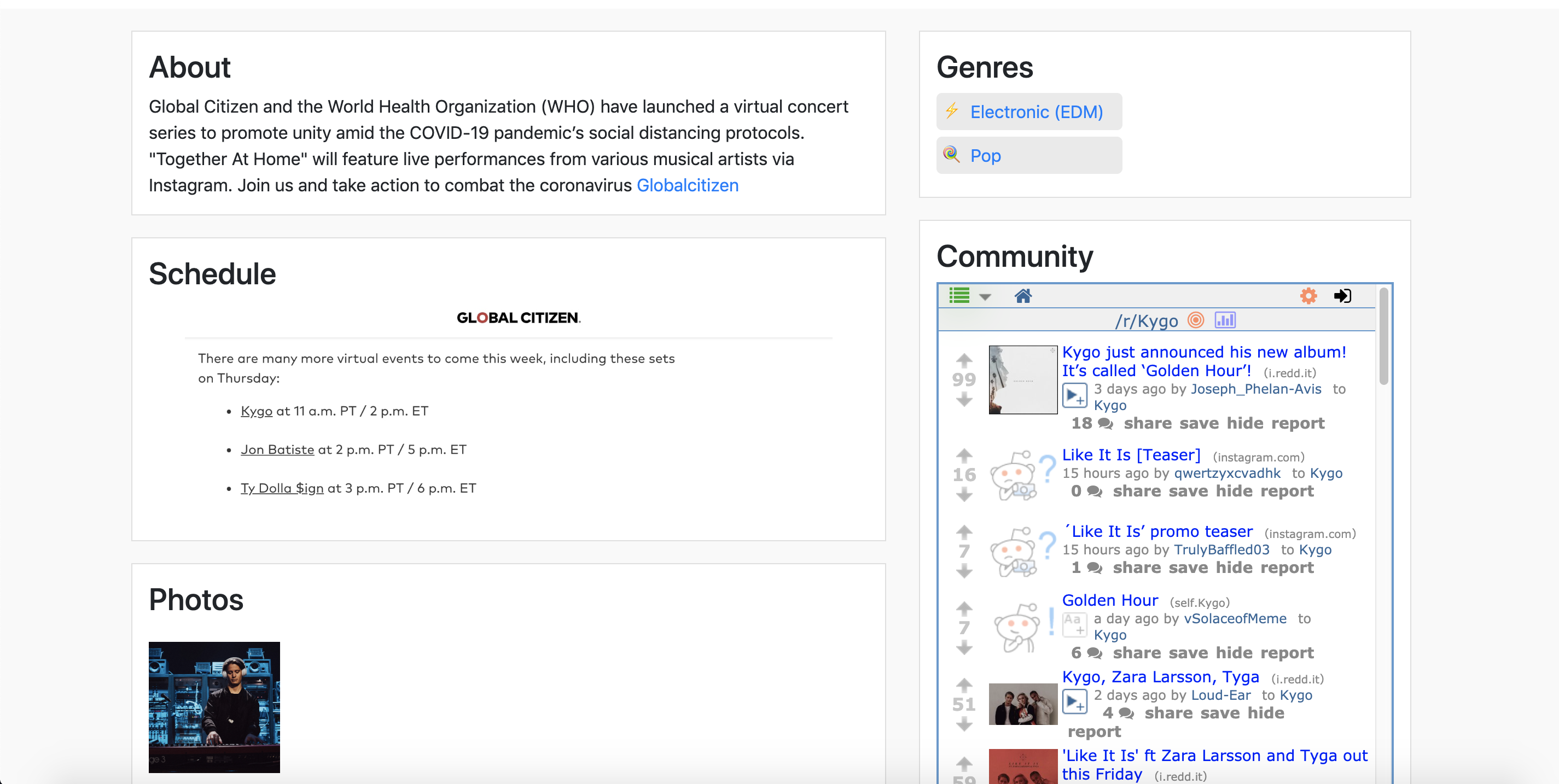Expand the Golden Hour self text preview

pyautogui.click(x=1075, y=625)
